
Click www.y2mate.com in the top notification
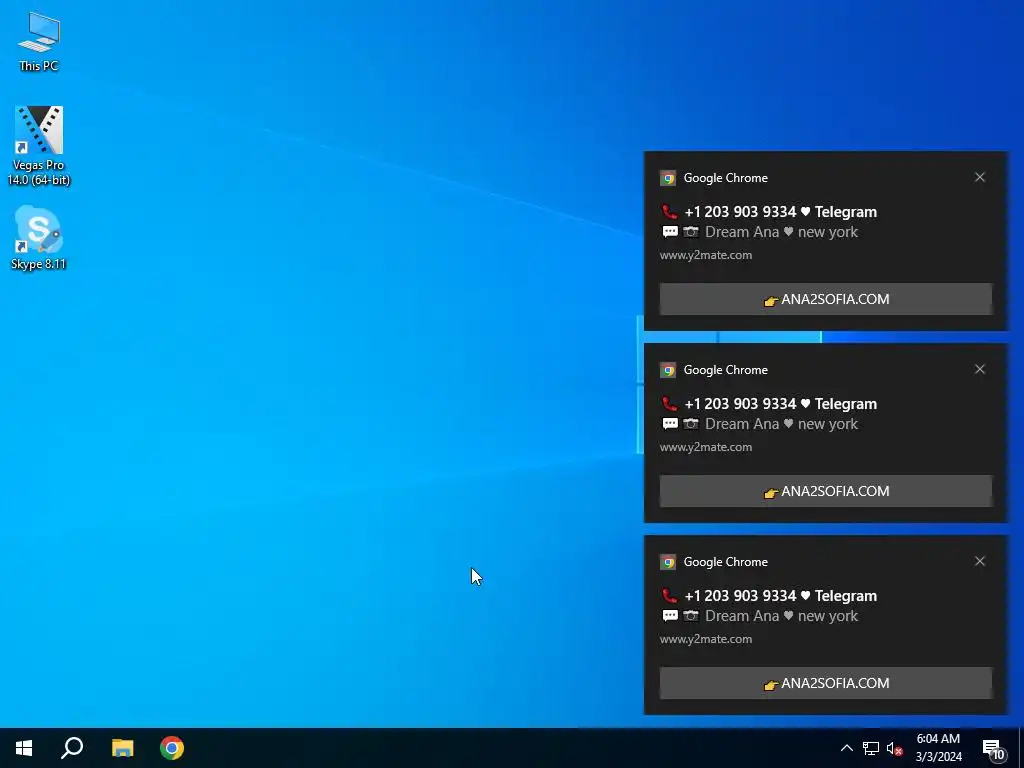(x=706, y=255)
